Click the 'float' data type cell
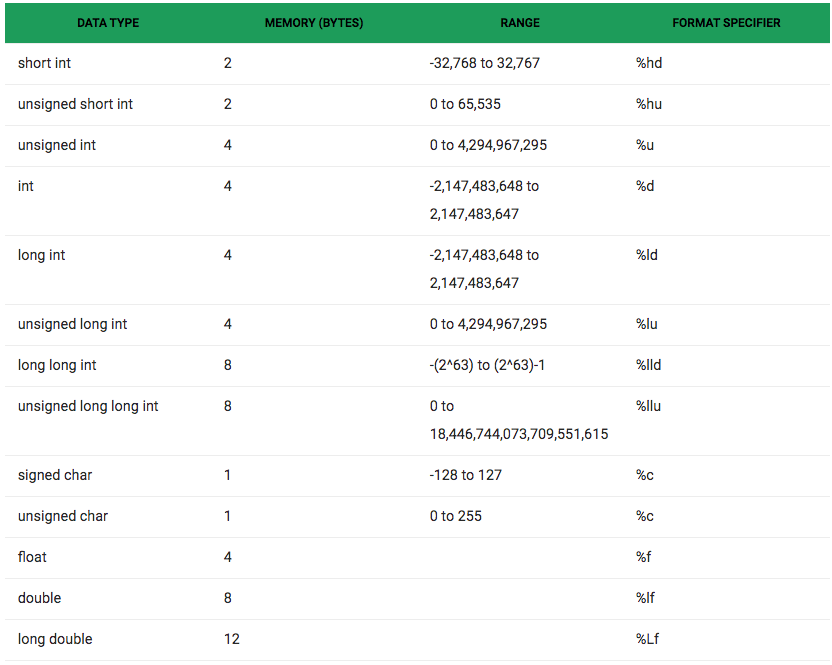The width and height of the screenshot is (832, 665). [32, 557]
